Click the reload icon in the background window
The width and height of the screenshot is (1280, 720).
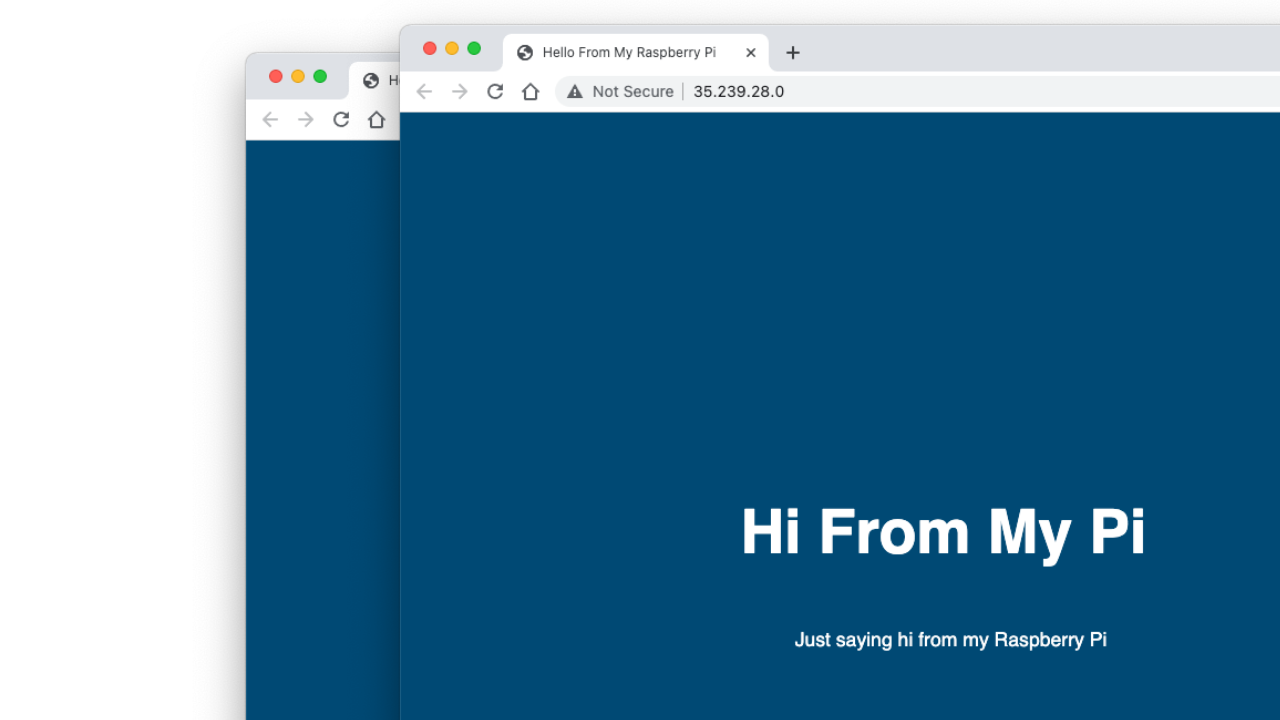(341, 119)
